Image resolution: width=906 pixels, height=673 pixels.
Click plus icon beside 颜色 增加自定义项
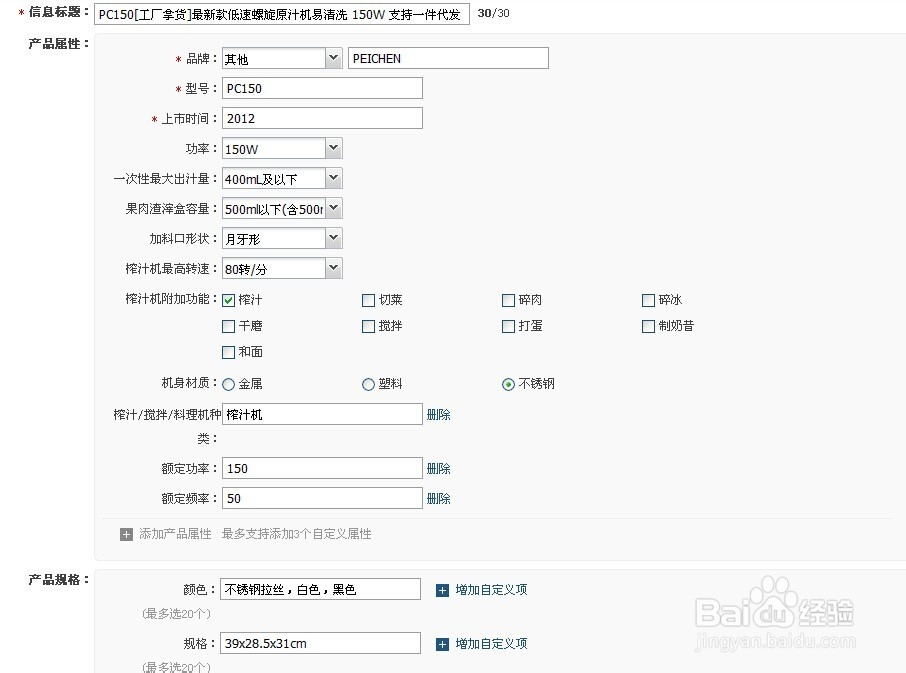pyautogui.click(x=442, y=590)
